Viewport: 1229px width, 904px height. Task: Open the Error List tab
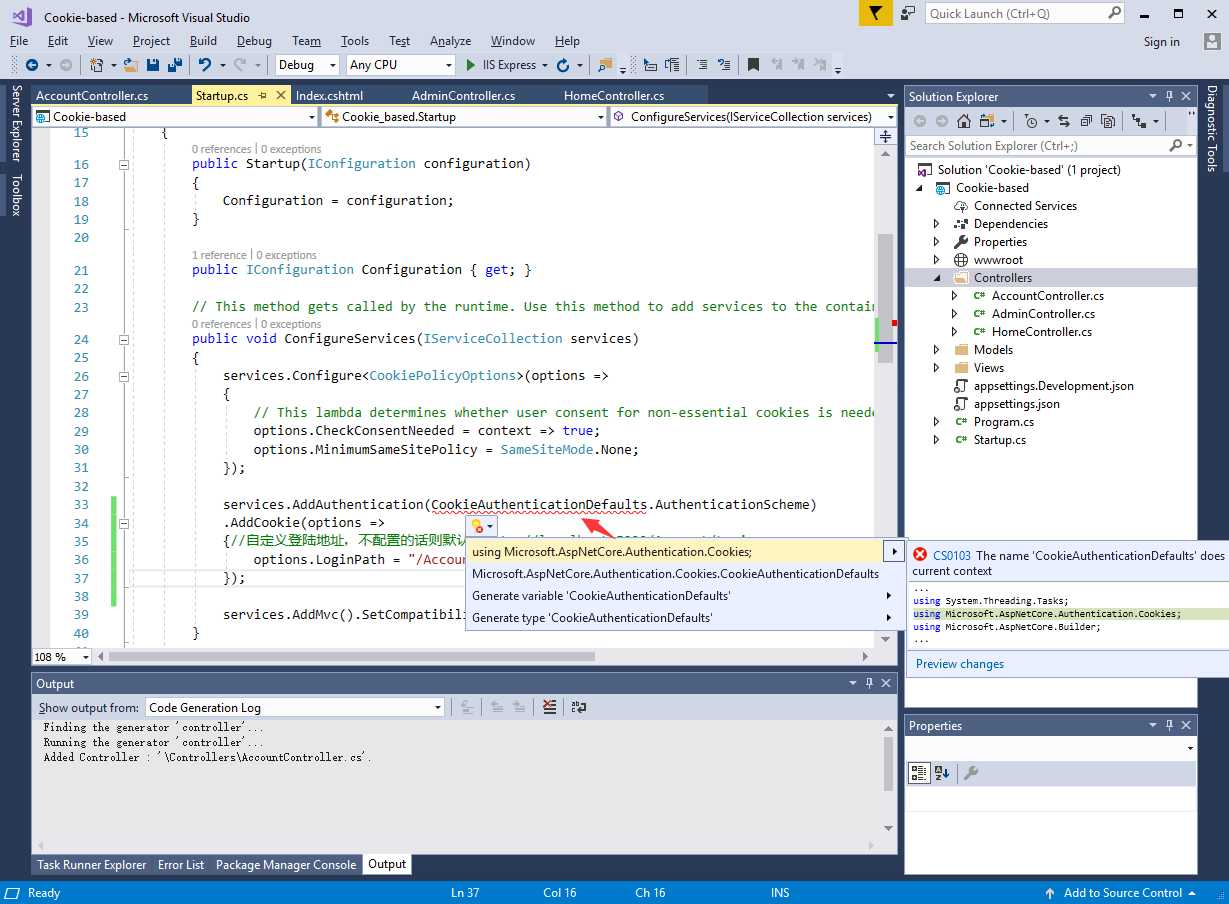pyautogui.click(x=181, y=865)
